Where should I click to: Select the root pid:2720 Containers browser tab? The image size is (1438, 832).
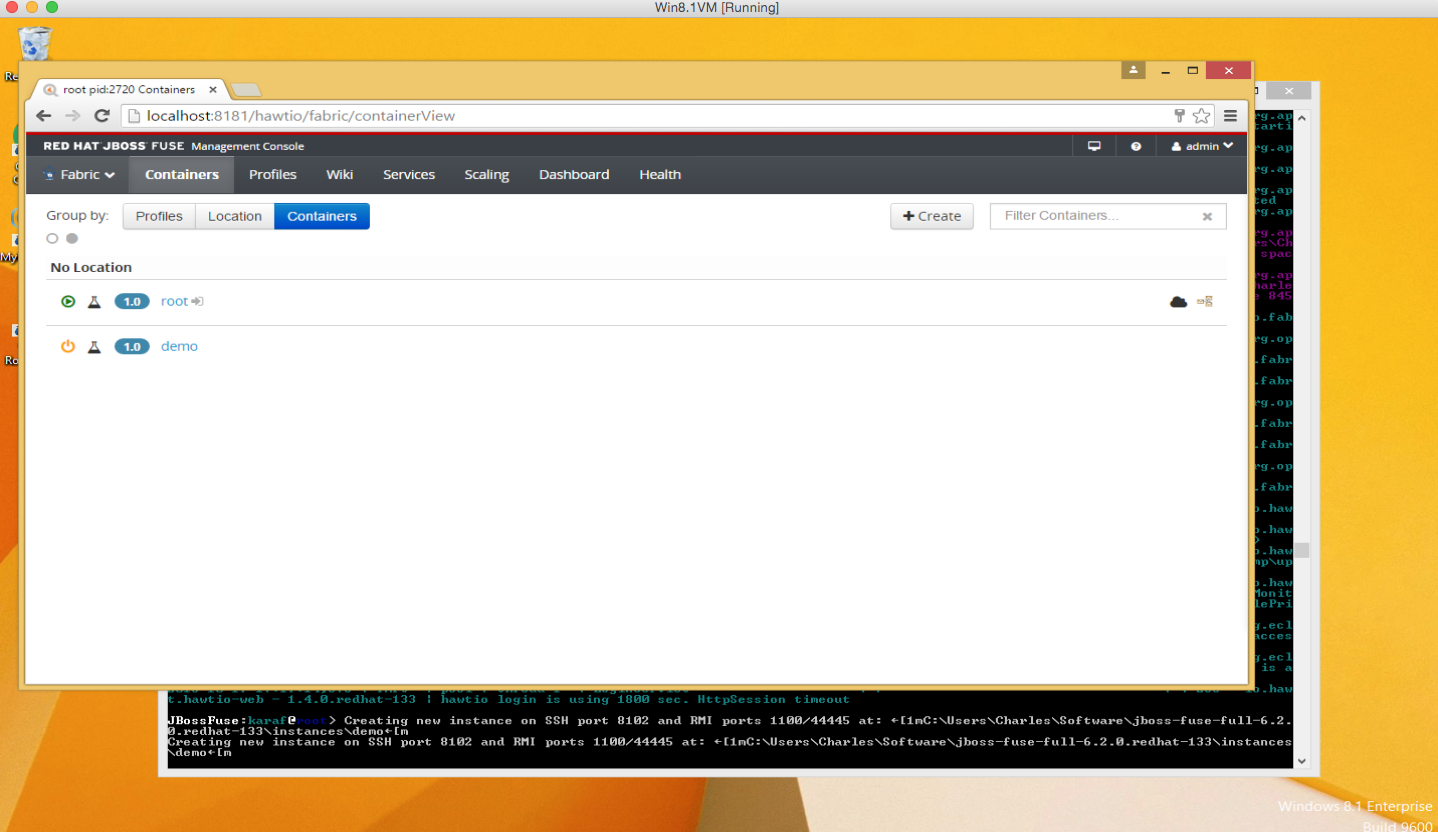(x=128, y=89)
